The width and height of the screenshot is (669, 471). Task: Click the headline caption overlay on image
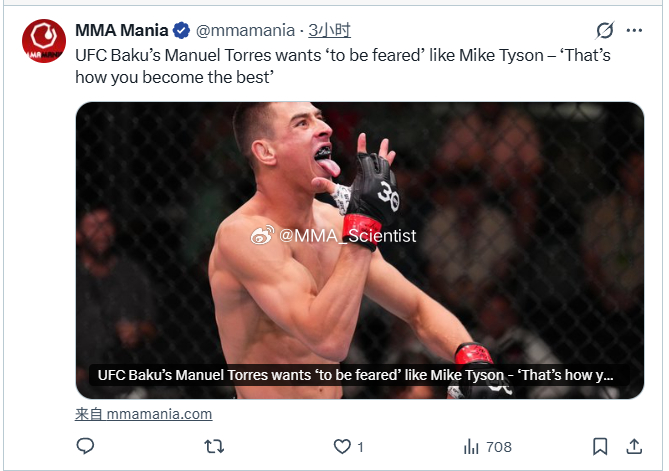click(x=355, y=375)
